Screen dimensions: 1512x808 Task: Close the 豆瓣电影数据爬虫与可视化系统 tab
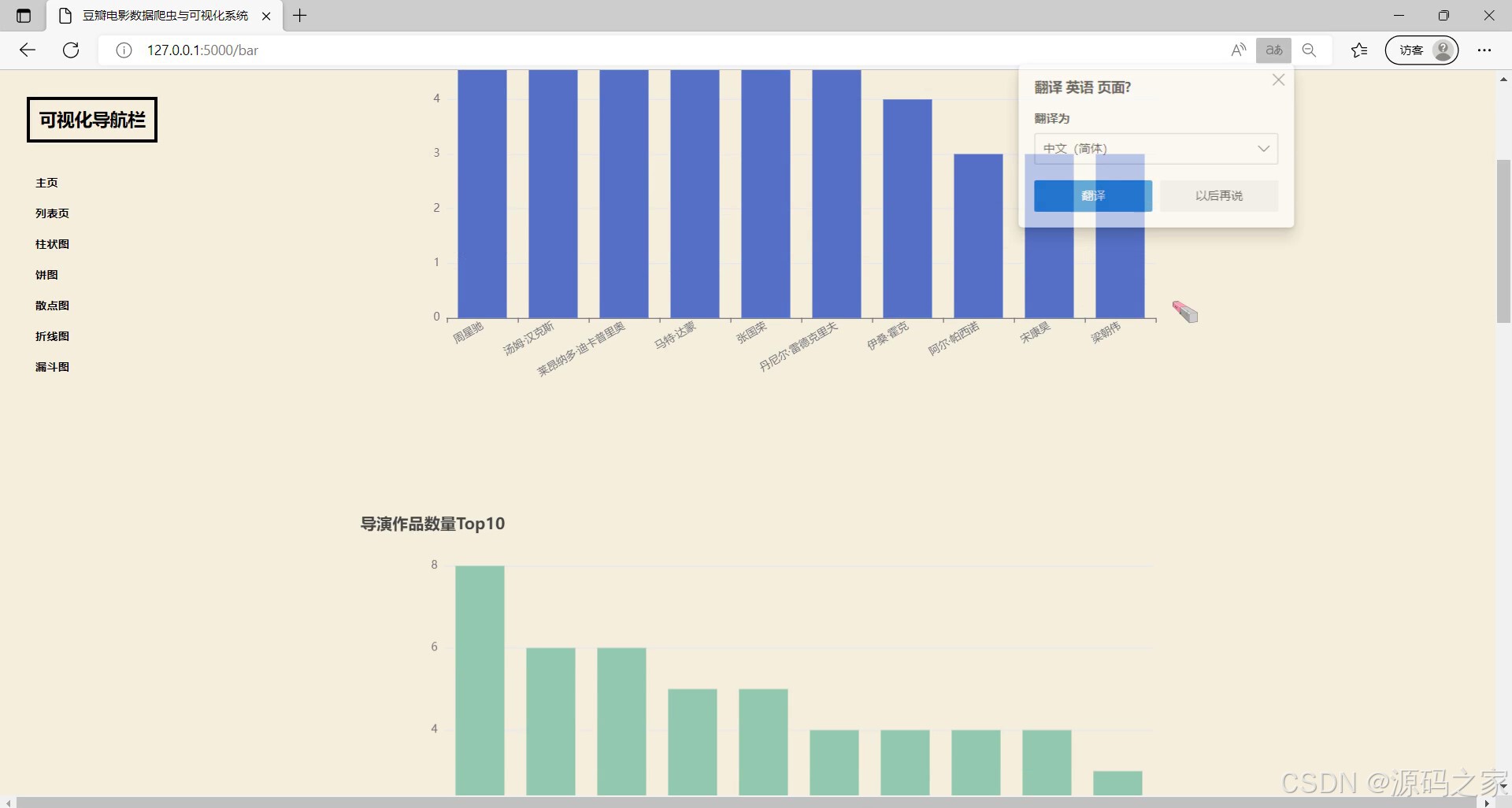266,16
